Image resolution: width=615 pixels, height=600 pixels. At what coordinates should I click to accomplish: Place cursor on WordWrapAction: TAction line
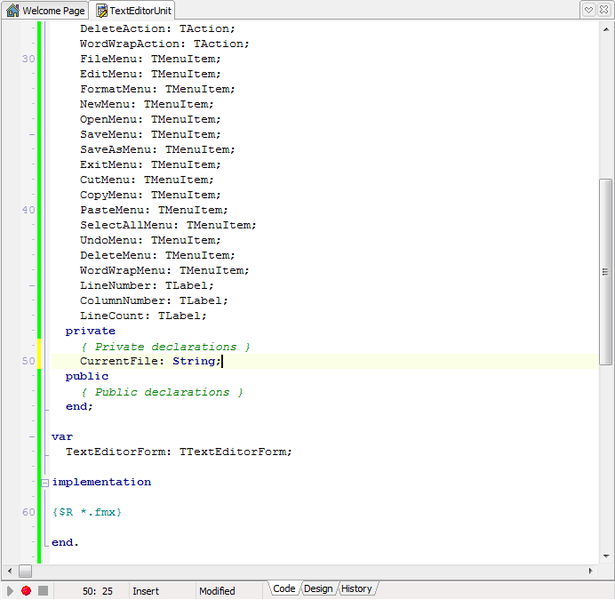click(164, 44)
